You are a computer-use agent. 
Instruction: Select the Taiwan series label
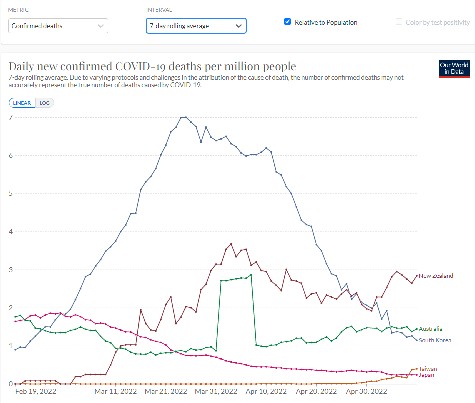[428, 369]
